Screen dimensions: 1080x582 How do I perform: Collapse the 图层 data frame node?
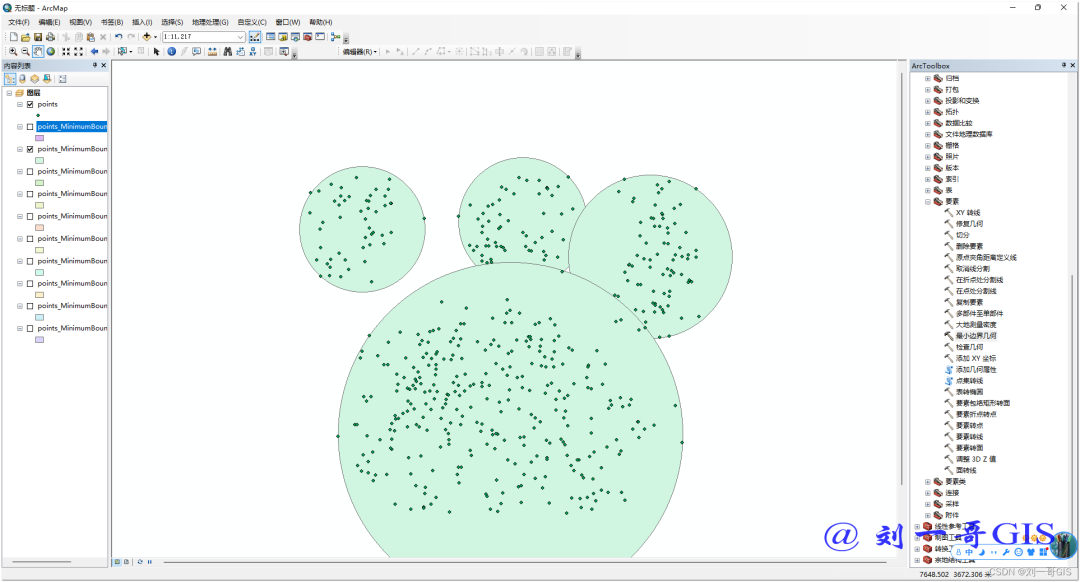(x=9, y=93)
